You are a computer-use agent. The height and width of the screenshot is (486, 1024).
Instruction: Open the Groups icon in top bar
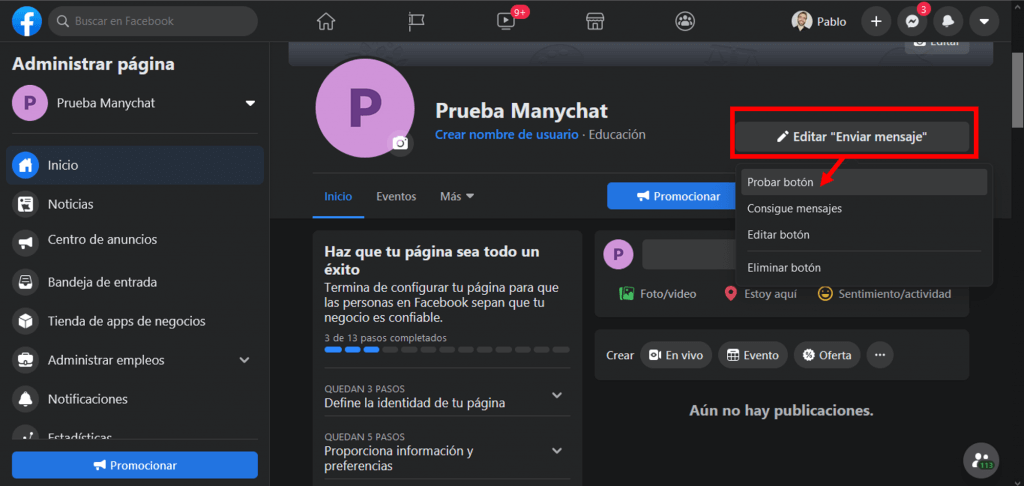point(684,22)
